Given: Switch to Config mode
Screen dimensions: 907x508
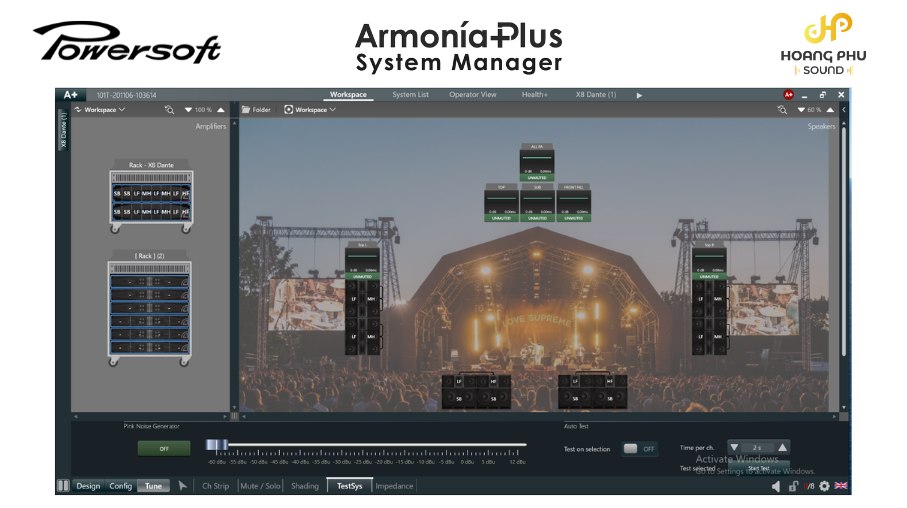Looking at the screenshot, I should pyautogui.click(x=120, y=486).
